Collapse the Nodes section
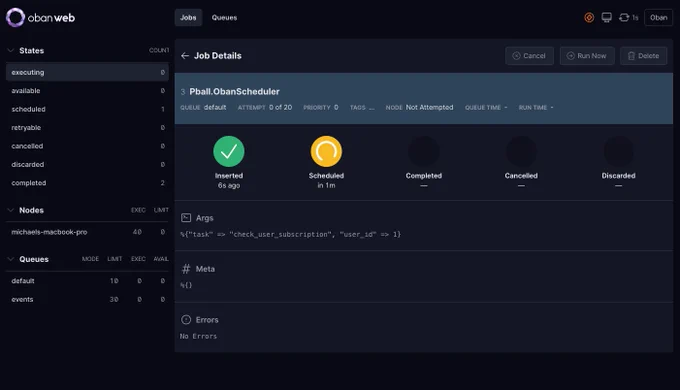 click(11, 210)
